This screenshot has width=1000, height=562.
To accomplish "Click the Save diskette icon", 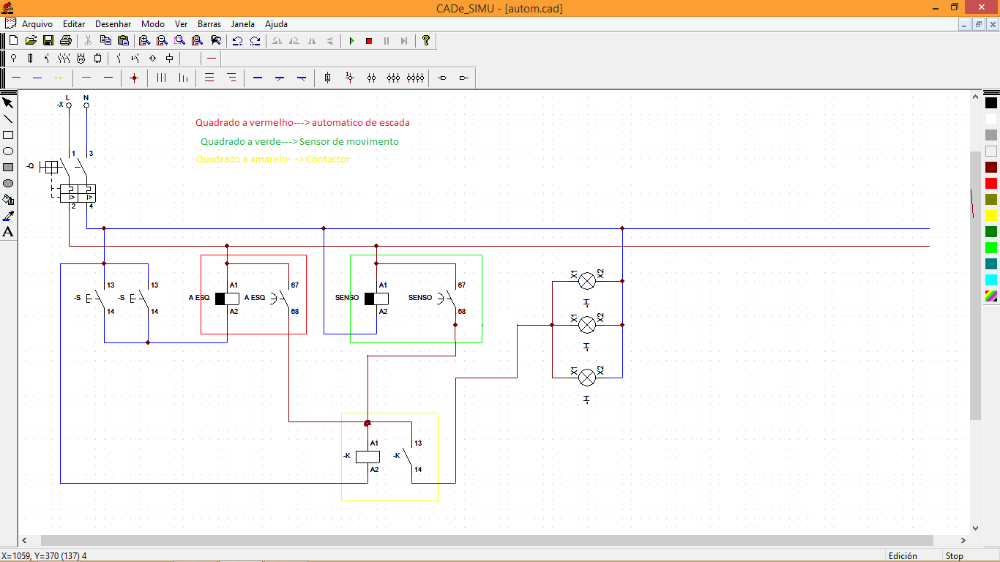I will pyautogui.click(x=48, y=41).
